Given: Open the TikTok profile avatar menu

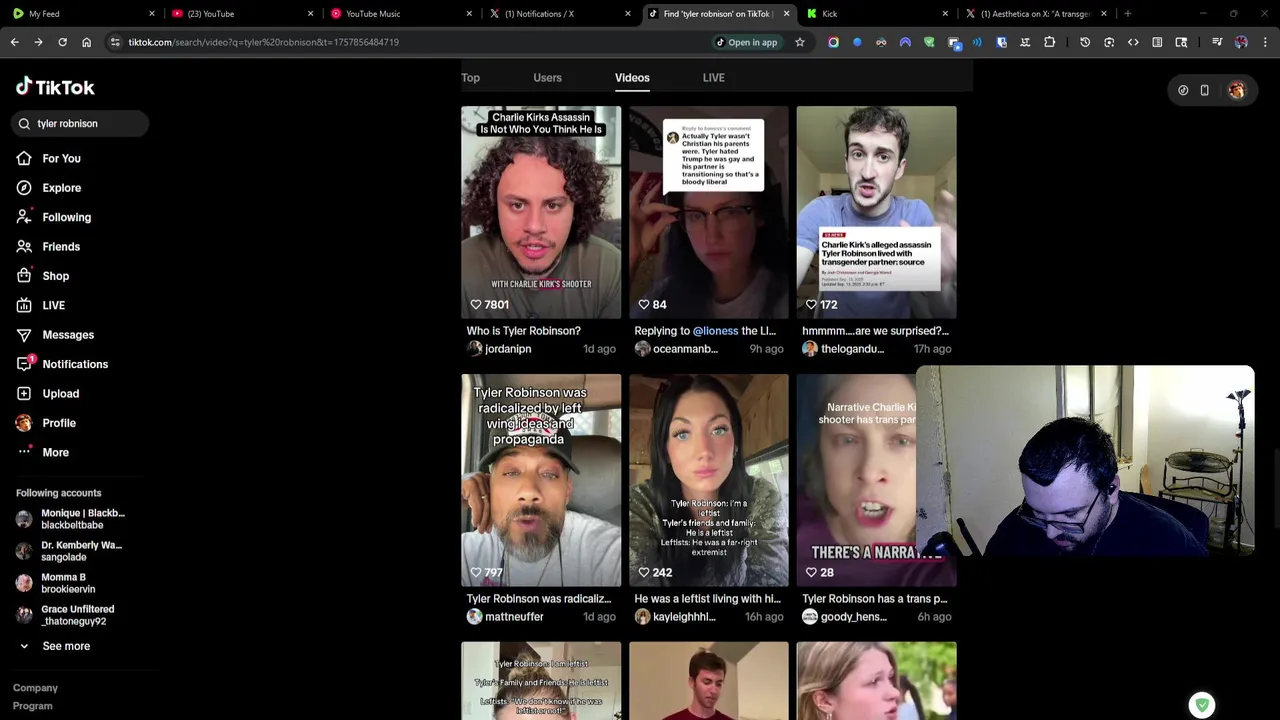Looking at the screenshot, I should click(1237, 90).
